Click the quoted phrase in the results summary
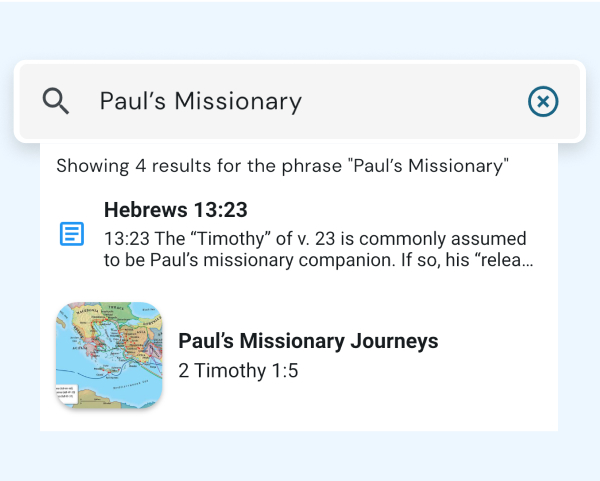Viewport: 600px width, 481px height. tap(428, 166)
